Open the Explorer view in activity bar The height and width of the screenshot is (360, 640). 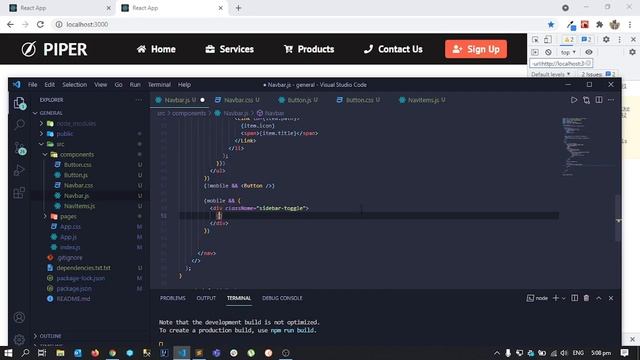19,103
